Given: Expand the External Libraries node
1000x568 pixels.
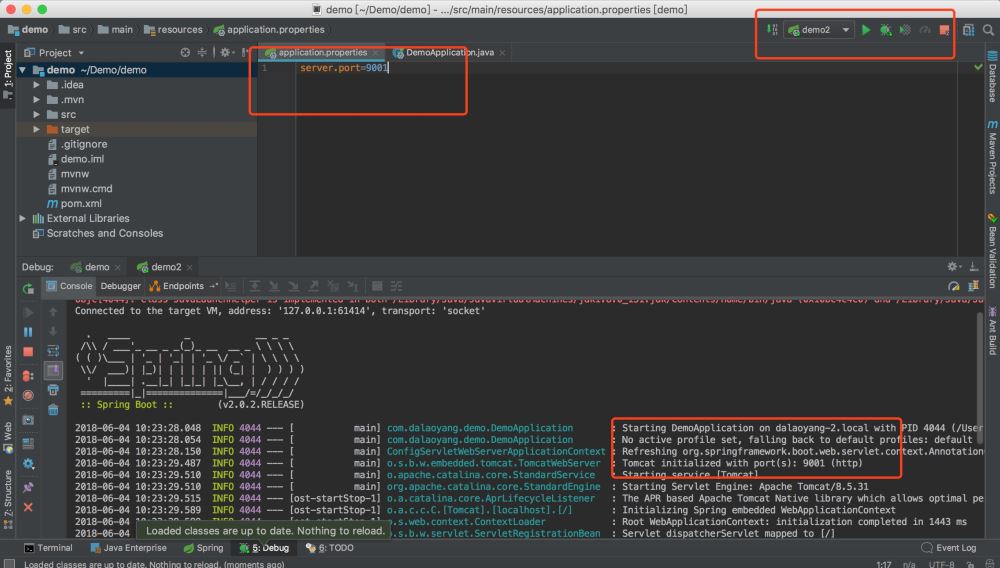Looking at the screenshot, I should (x=24, y=218).
